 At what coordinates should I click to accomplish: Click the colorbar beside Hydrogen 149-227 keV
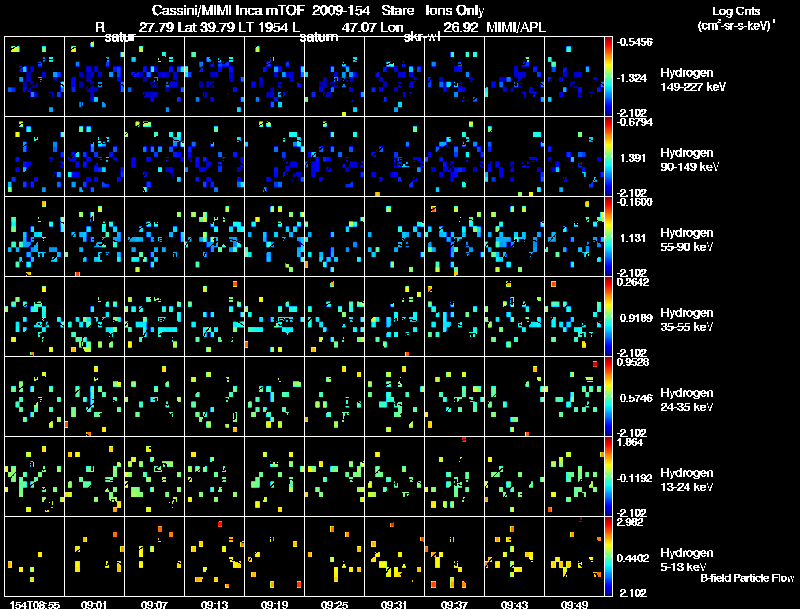point(608,77)
